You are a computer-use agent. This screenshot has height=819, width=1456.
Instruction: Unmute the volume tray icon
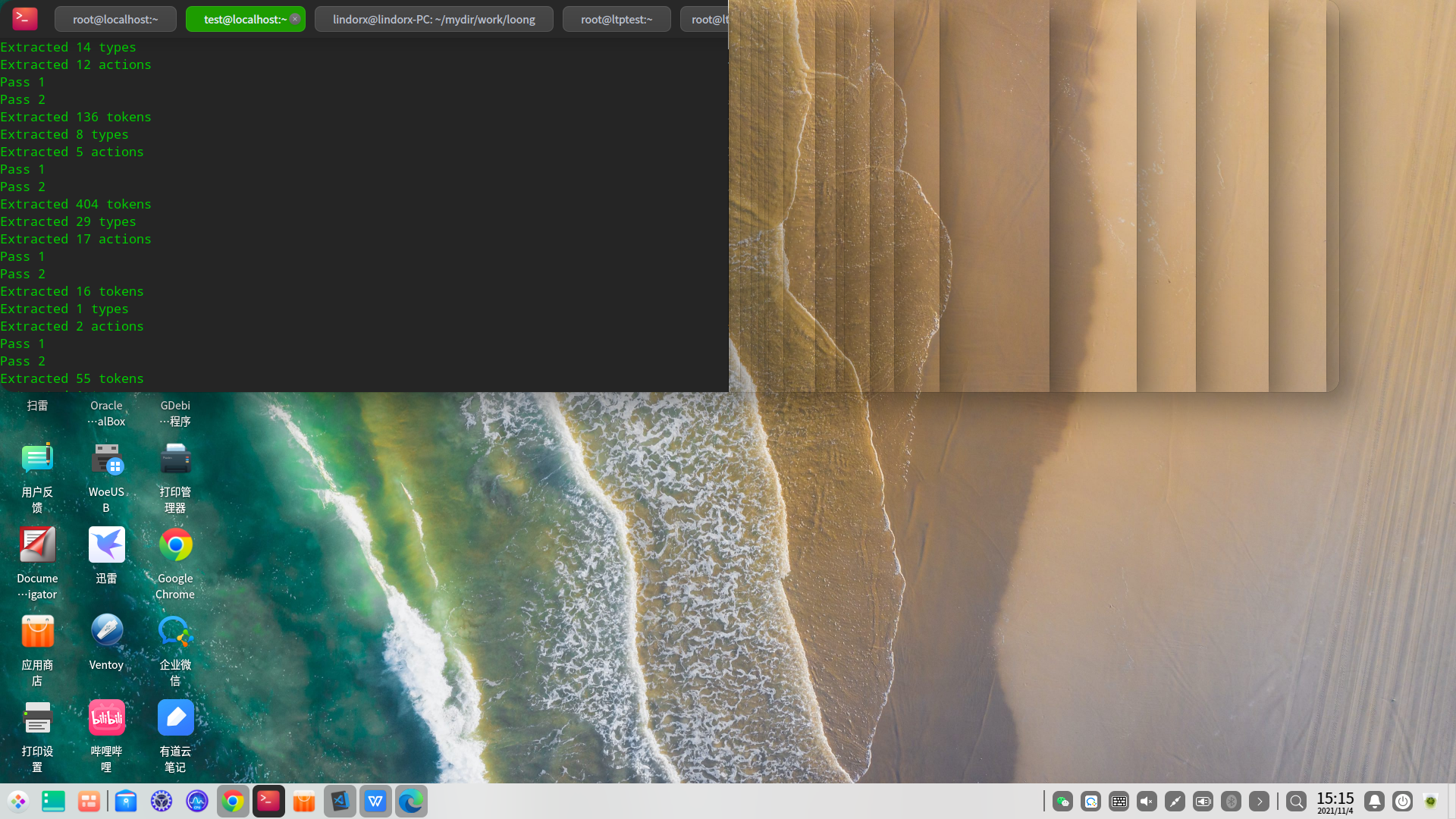coord(1147,801)
